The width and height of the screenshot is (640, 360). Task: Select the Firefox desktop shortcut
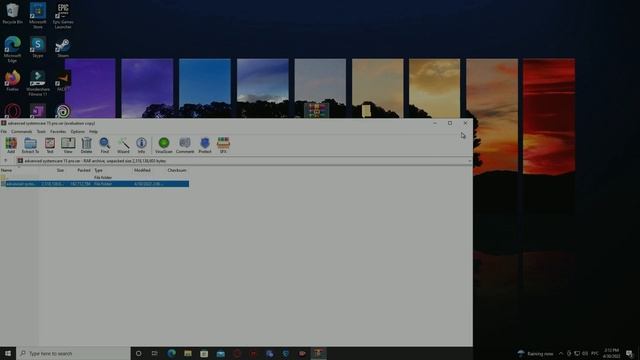[12, 81]
